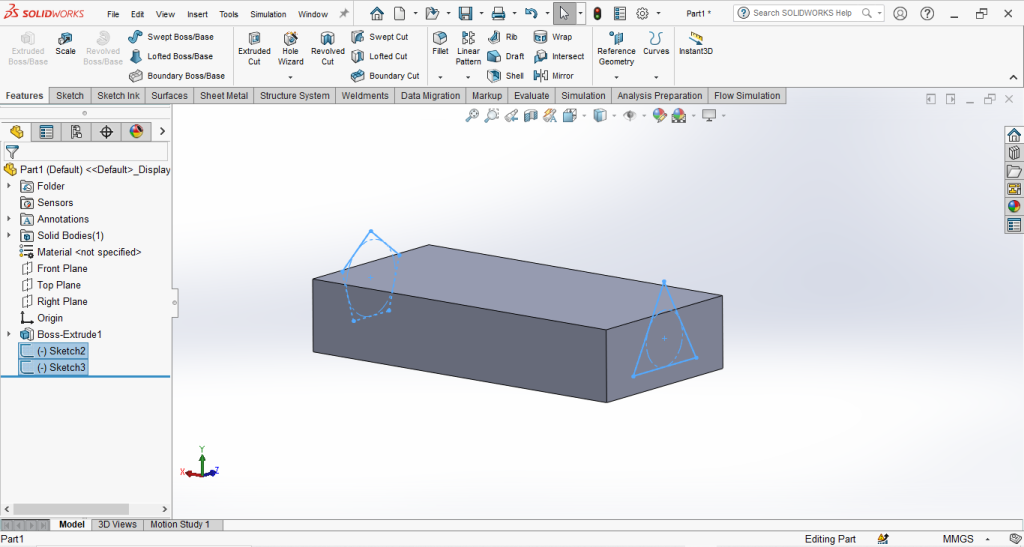This screenshot has width=1024, height=547.
Task: Toggle the Instant3D mode
Action: 695,43
